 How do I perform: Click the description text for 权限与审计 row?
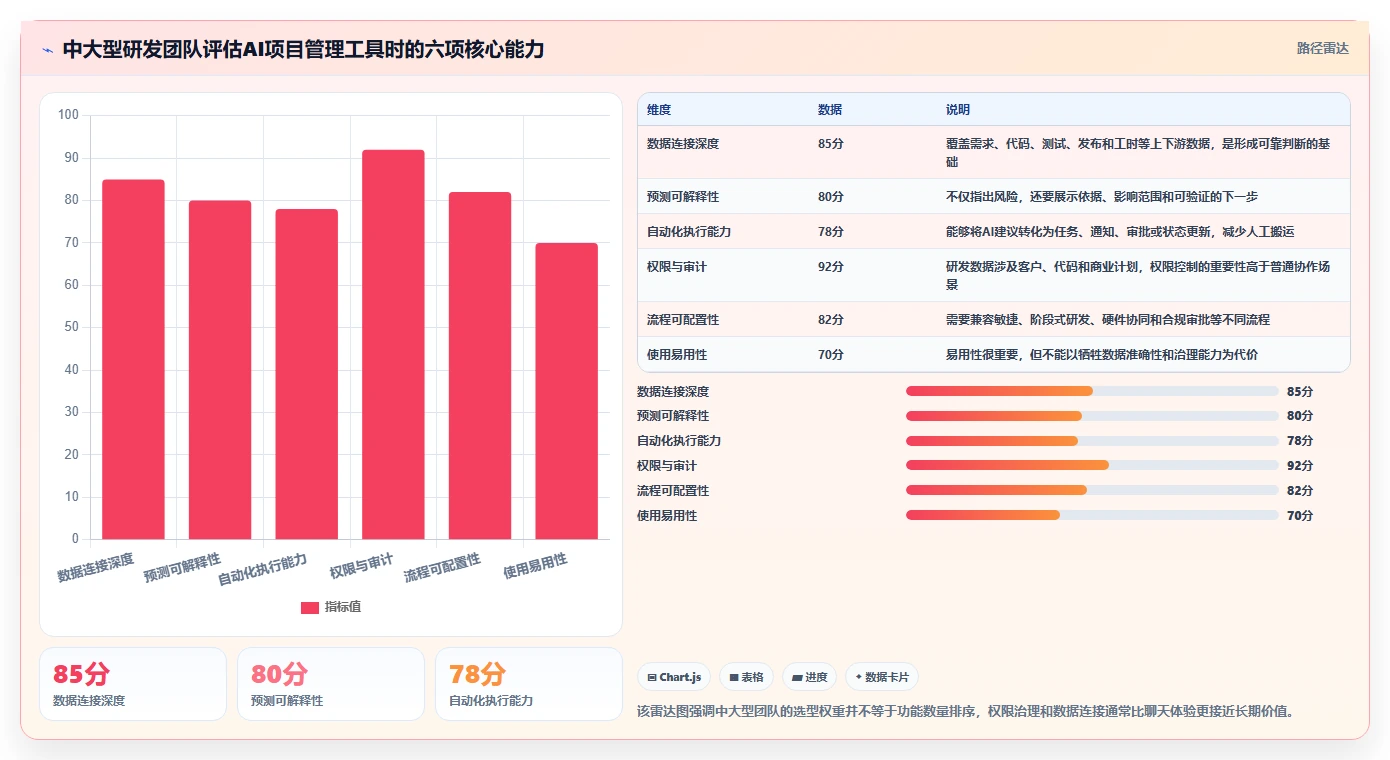(x=1138, y=276)
